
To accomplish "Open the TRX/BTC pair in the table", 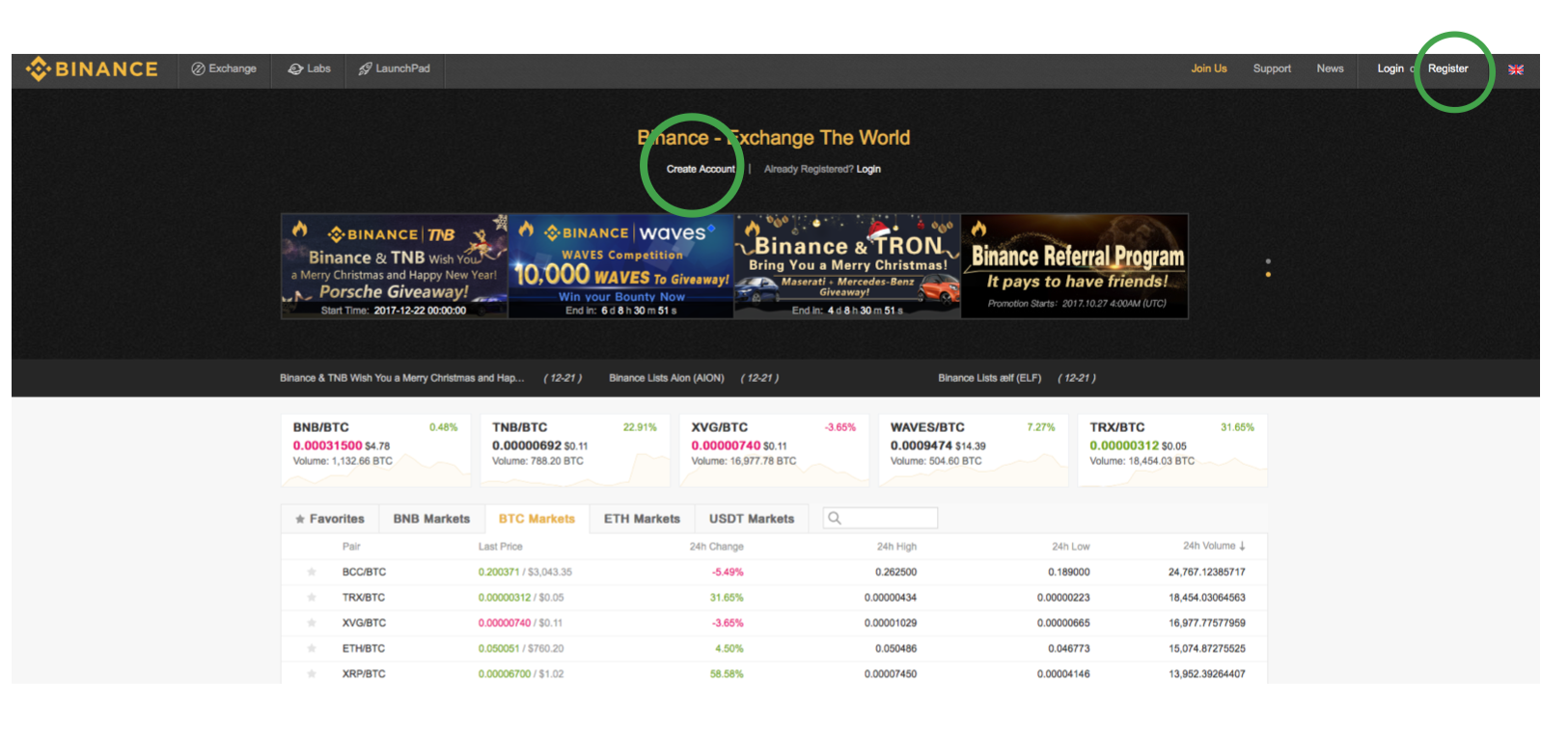I will 774,597.
